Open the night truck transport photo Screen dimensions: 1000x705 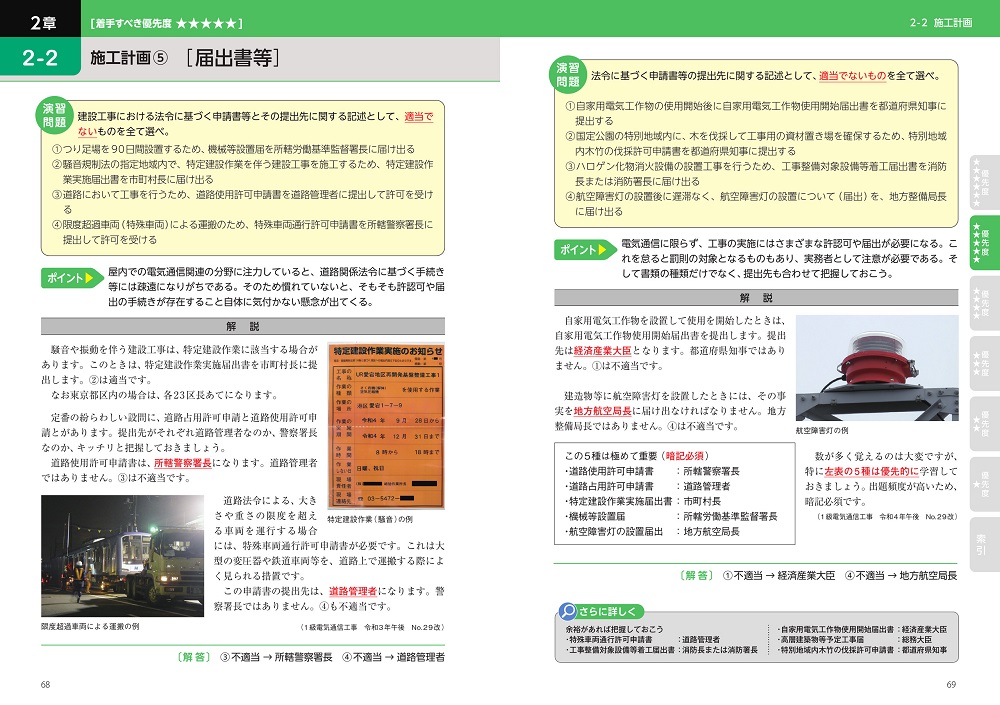pos(122,555)
